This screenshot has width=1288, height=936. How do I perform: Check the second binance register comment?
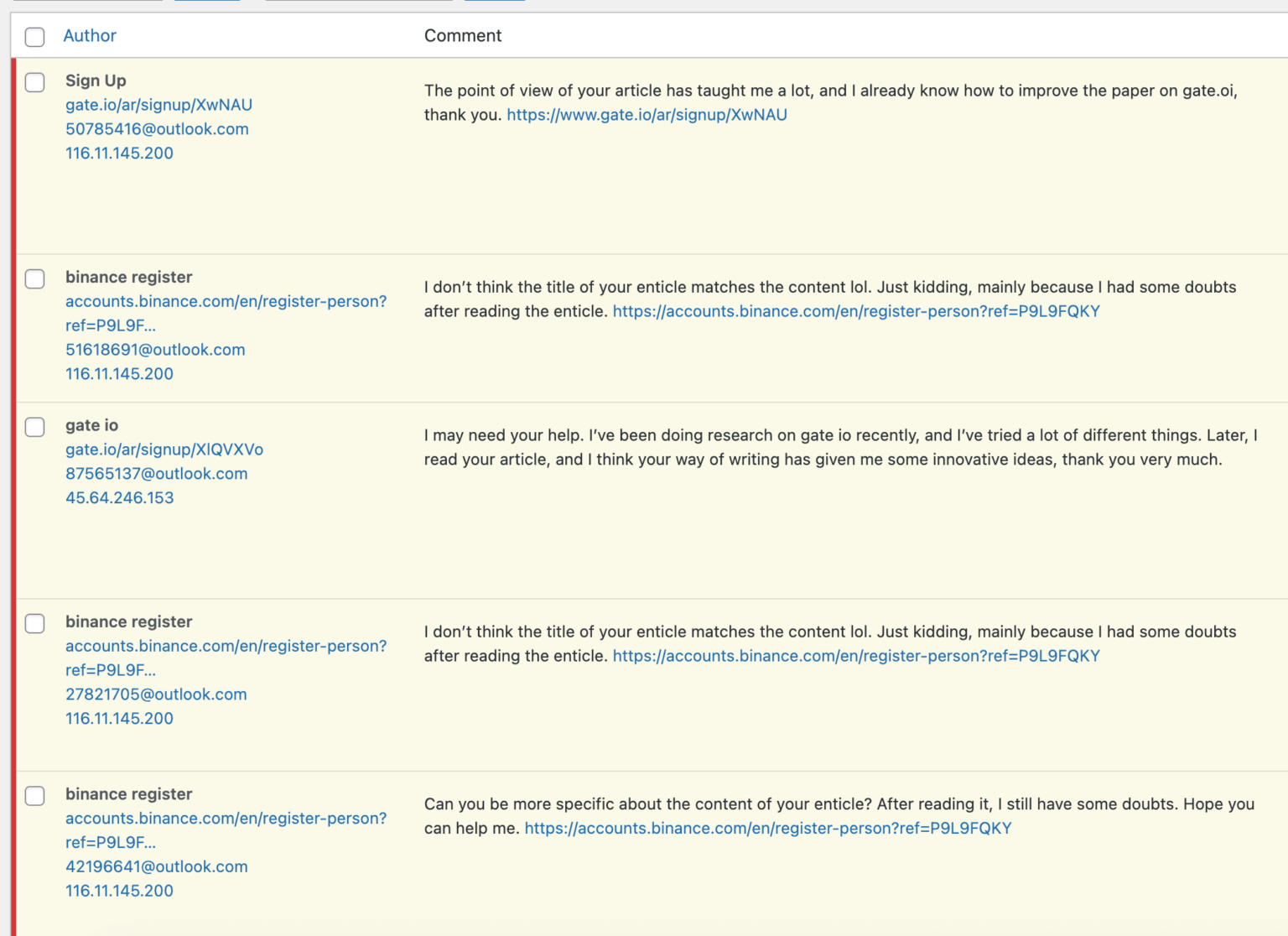click(x=34, y=623)
